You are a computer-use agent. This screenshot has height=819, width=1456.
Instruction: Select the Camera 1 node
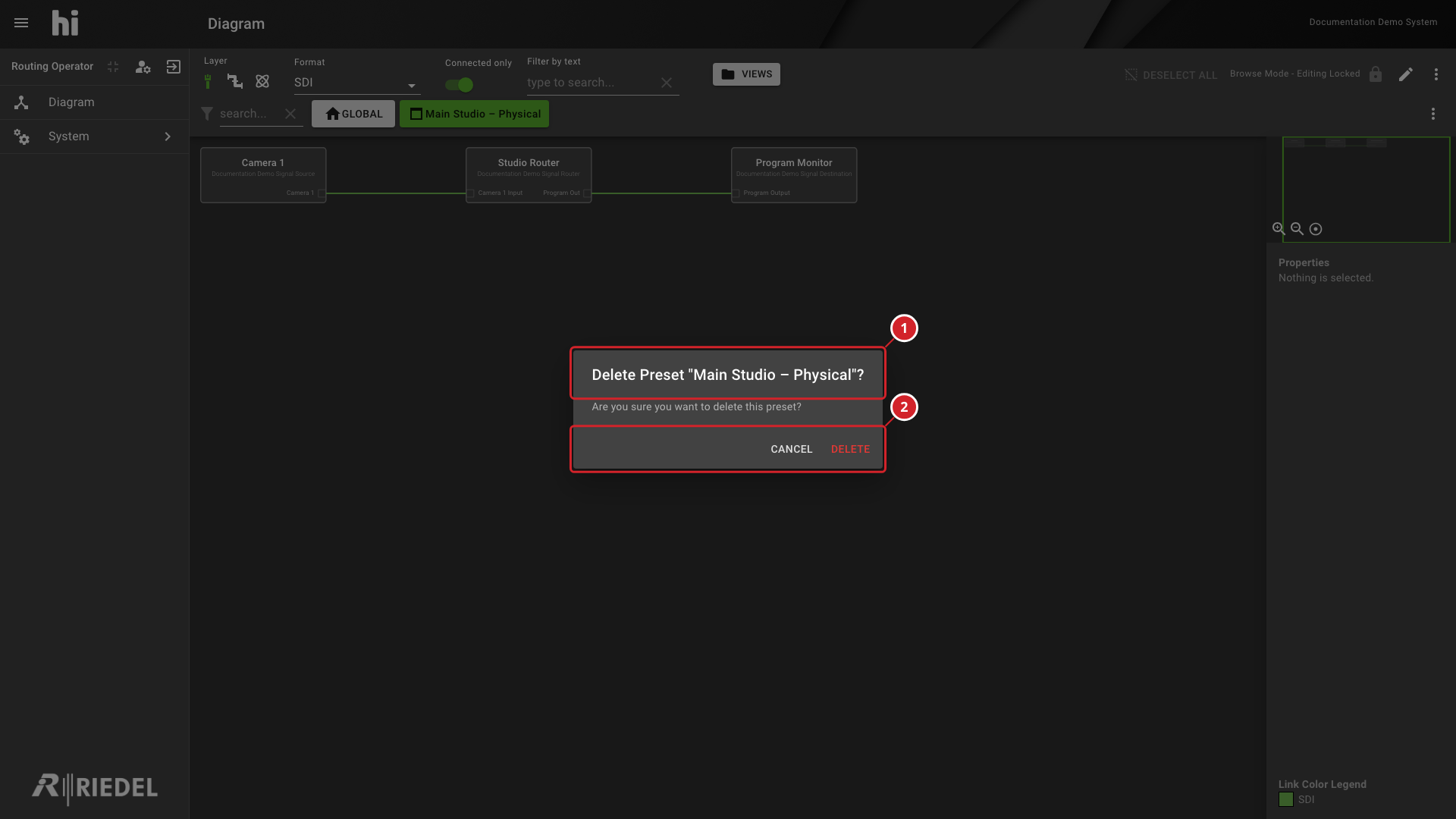[x=263, y=175]
